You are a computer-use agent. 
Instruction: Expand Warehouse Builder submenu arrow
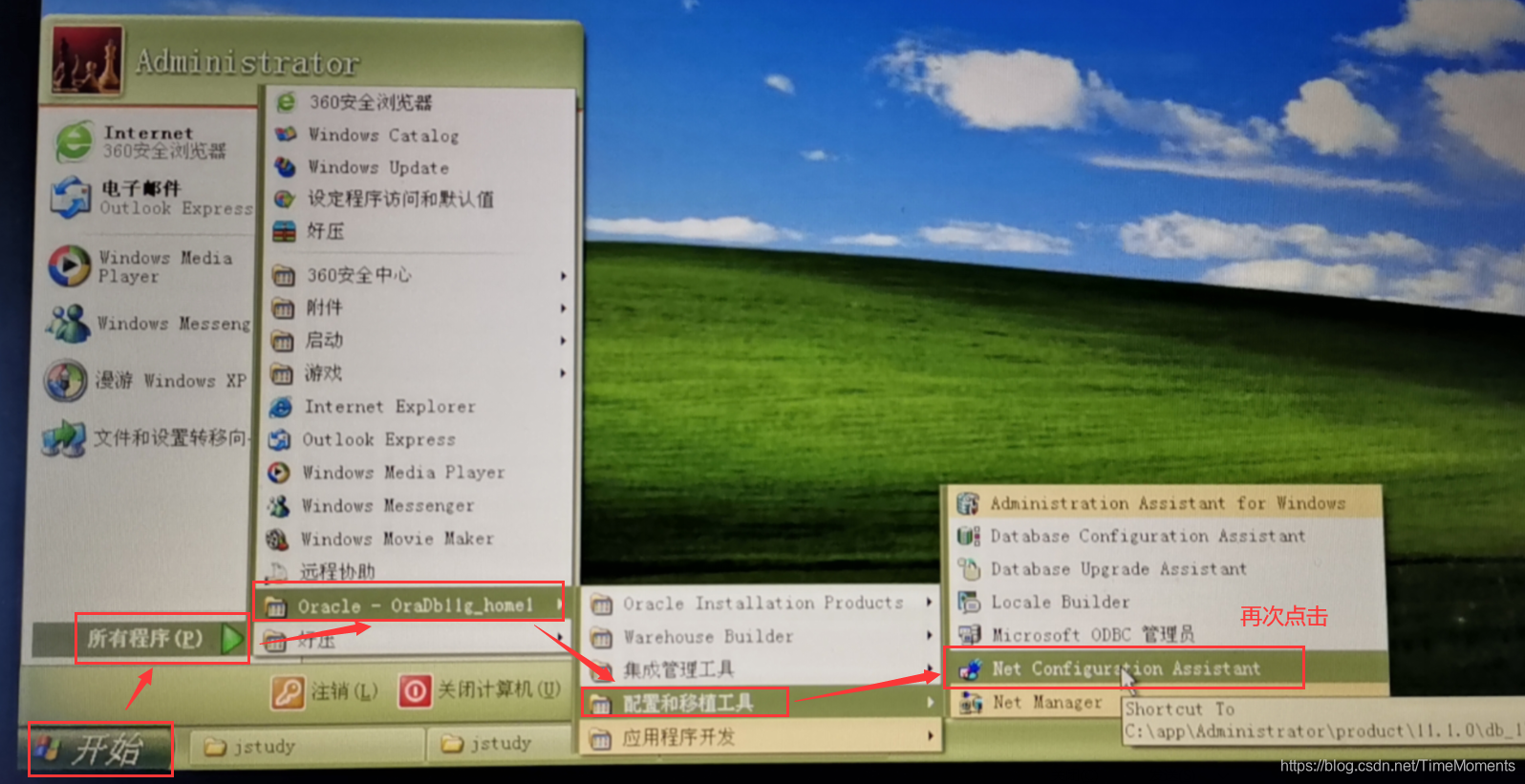coord(928,635)
